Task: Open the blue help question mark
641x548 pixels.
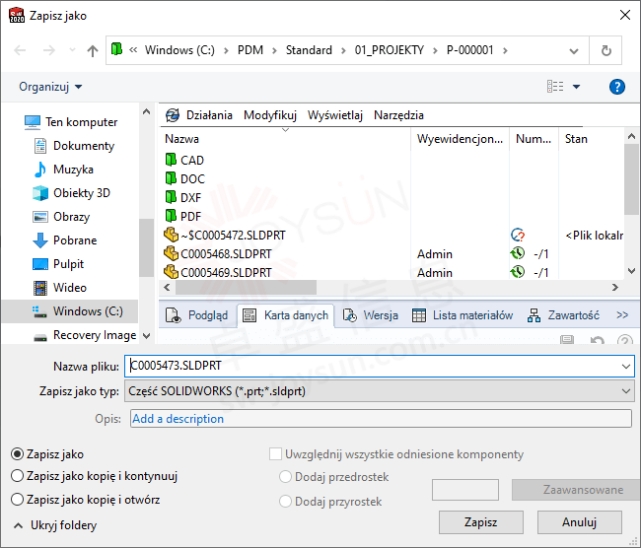Action: tap(617, 87)
